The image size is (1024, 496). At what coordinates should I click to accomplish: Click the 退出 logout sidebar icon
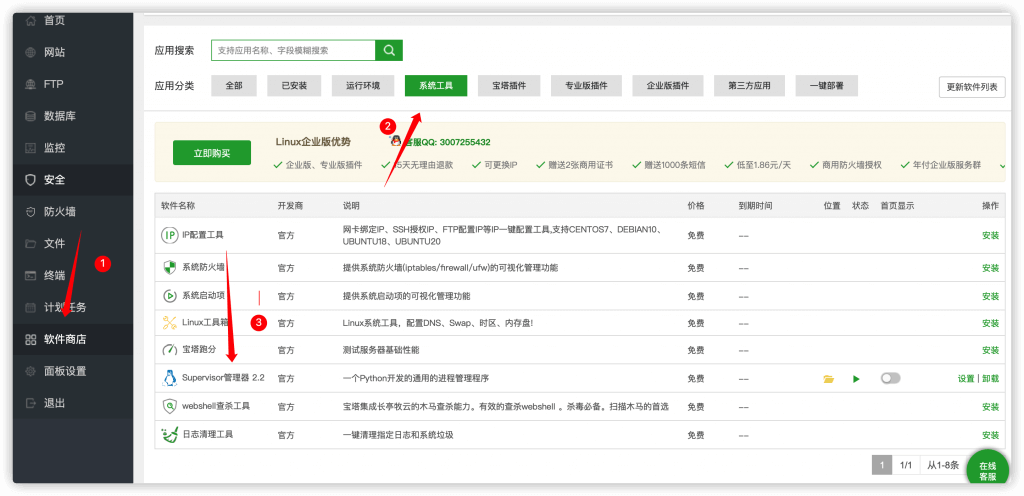tap(30, 403)
